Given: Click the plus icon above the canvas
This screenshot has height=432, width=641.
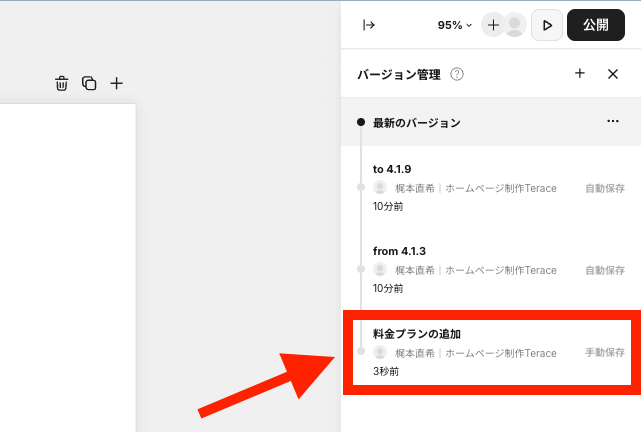Looking at the screenshot, I should [116, 84].
